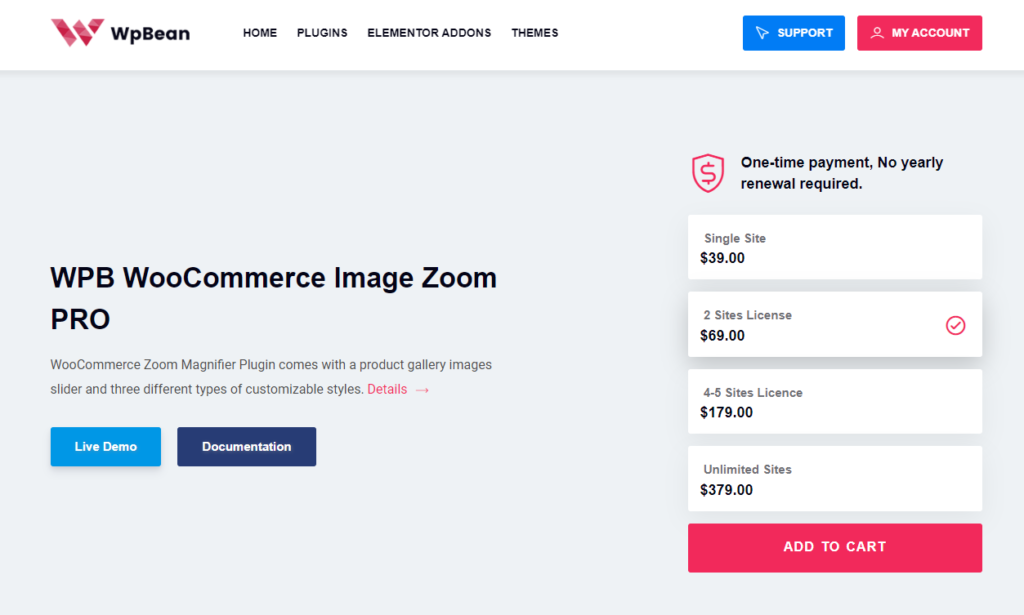
Task: Click the $69.00 price
Action: tap(722, 336)
